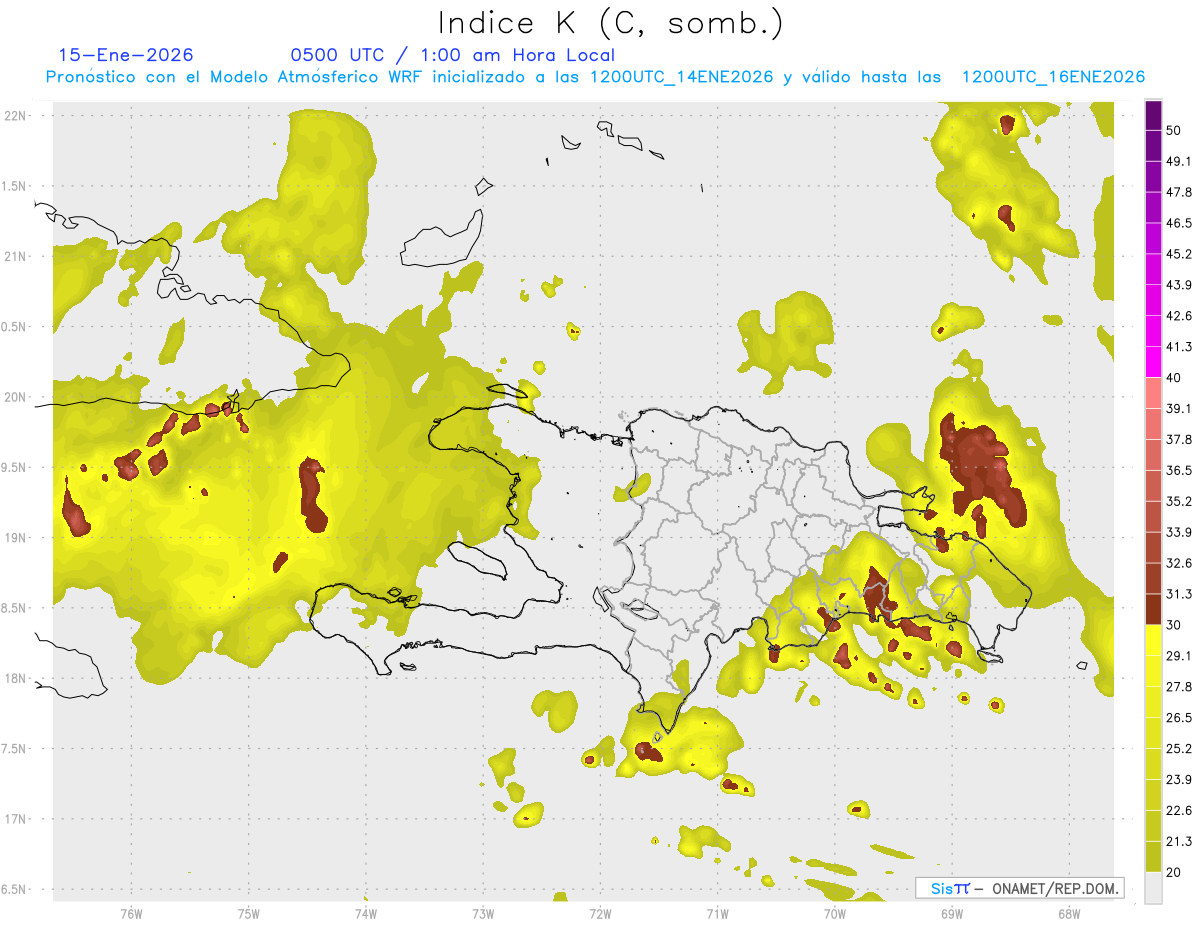1200x927 pixels.
Task: Click the colorbar value label "41.3"
Action: coord(1179,347)
